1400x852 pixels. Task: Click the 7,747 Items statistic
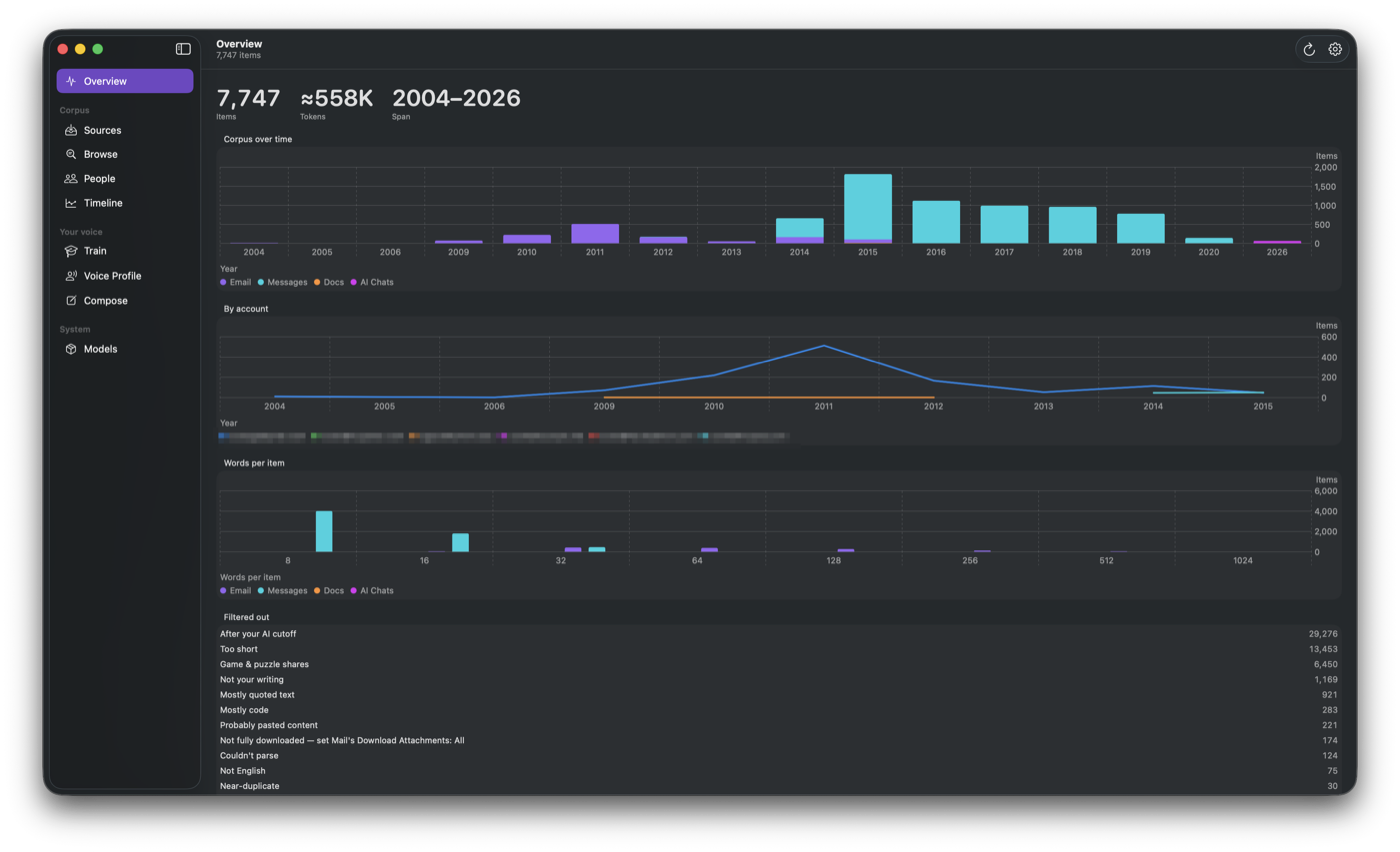click(248, 103)
